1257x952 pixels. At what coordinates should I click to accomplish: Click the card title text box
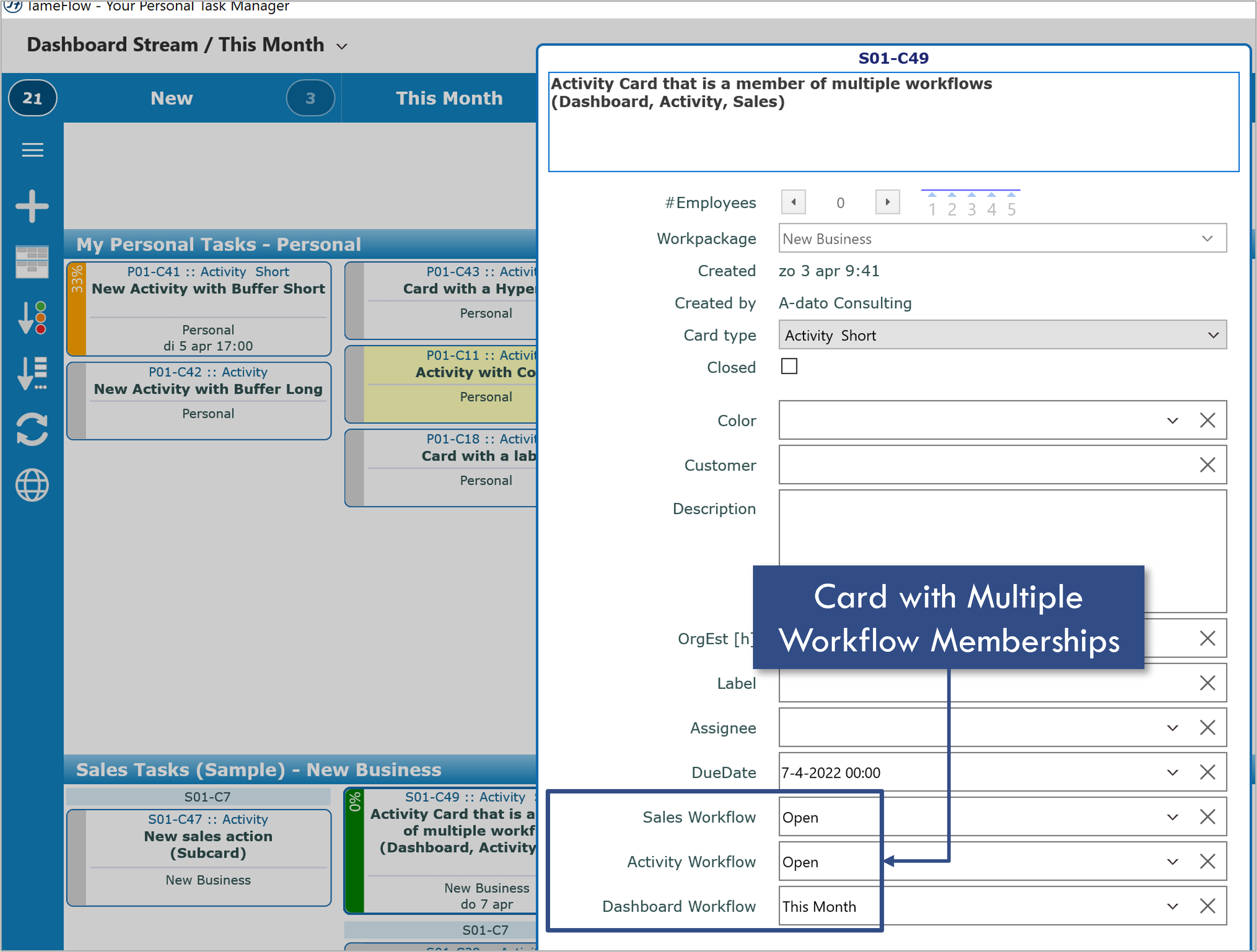point(893,122)
